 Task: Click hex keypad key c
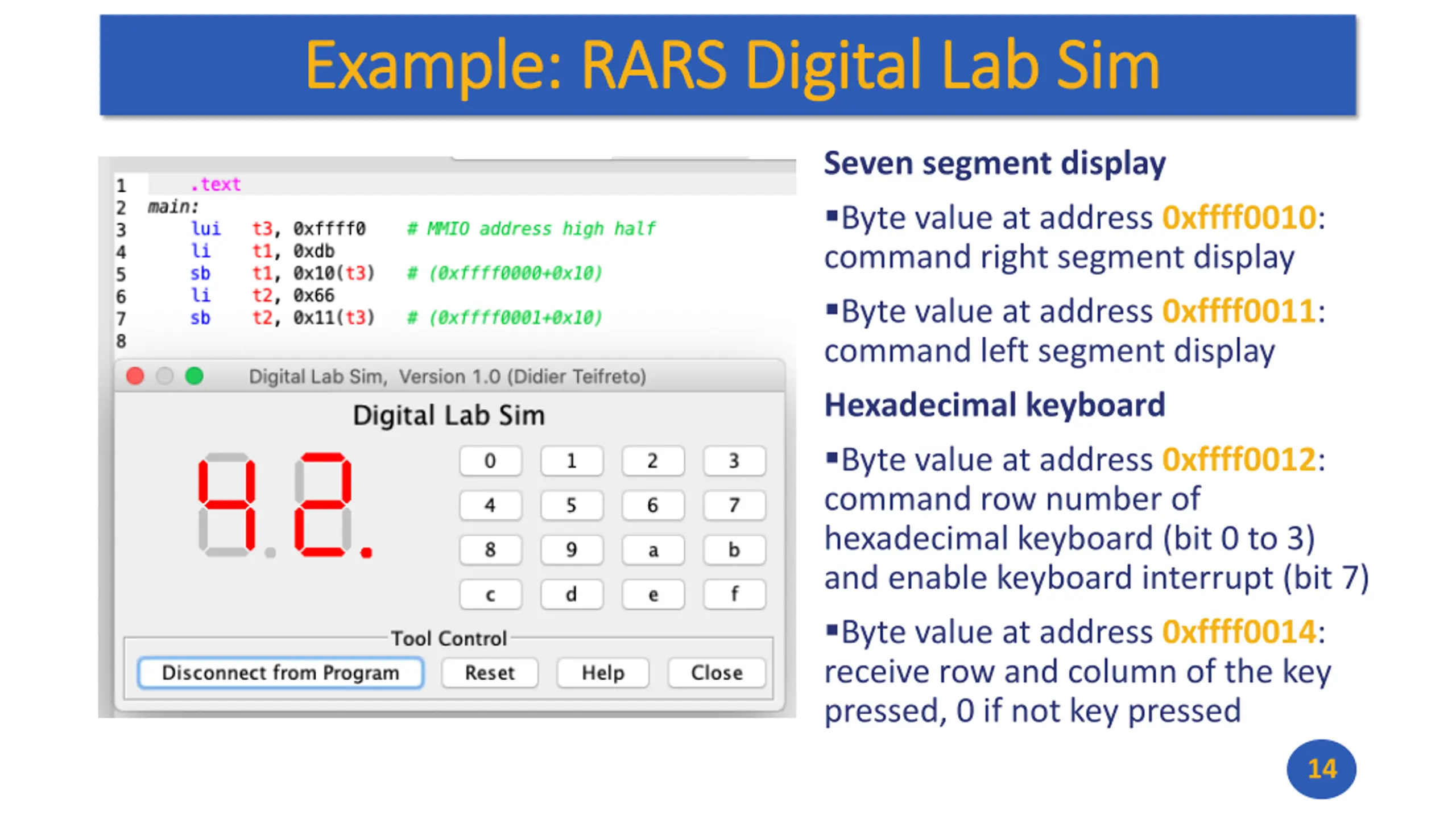coord(490,594)
